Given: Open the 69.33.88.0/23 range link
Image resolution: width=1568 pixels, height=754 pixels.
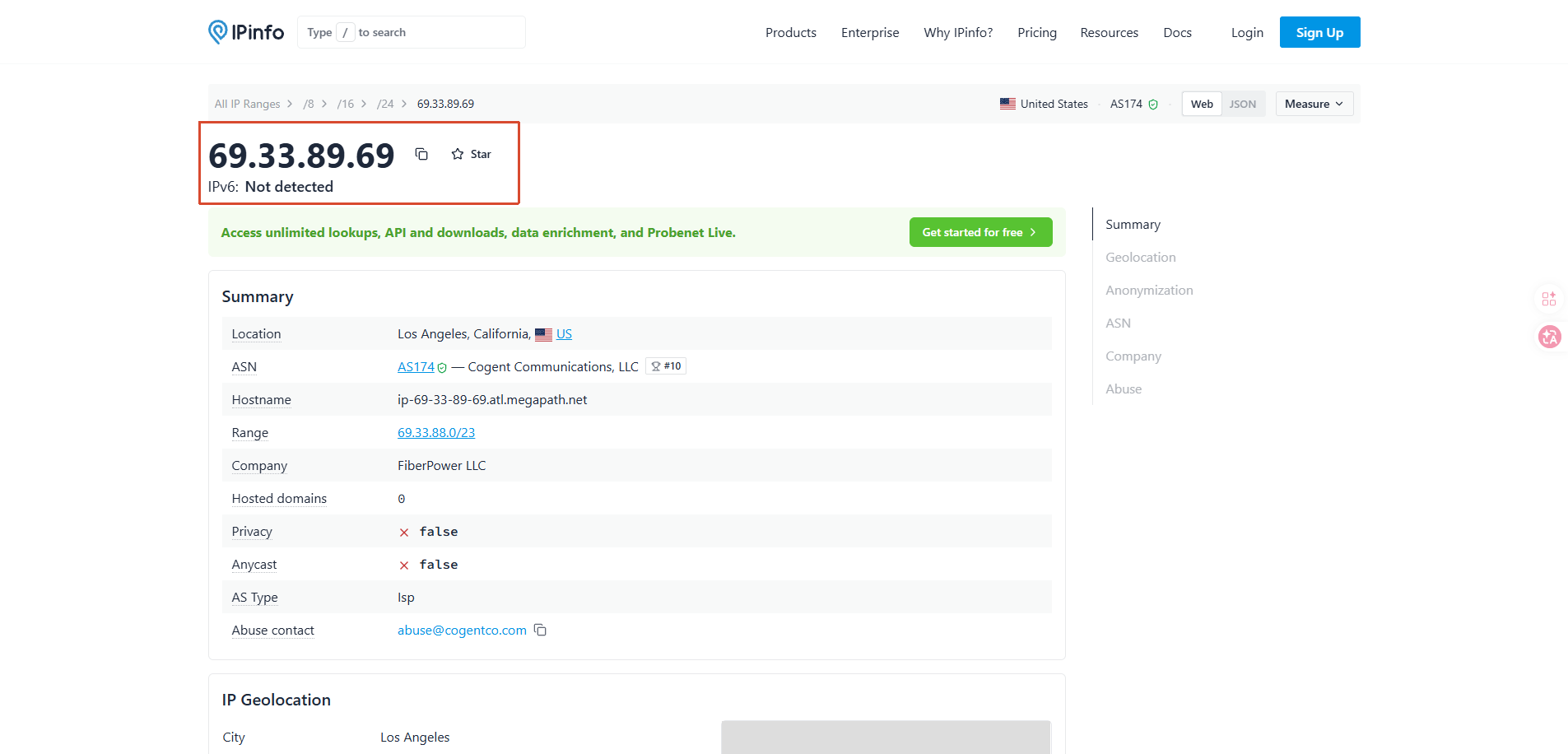Looking at the screenshot, I should coord(436,432).
